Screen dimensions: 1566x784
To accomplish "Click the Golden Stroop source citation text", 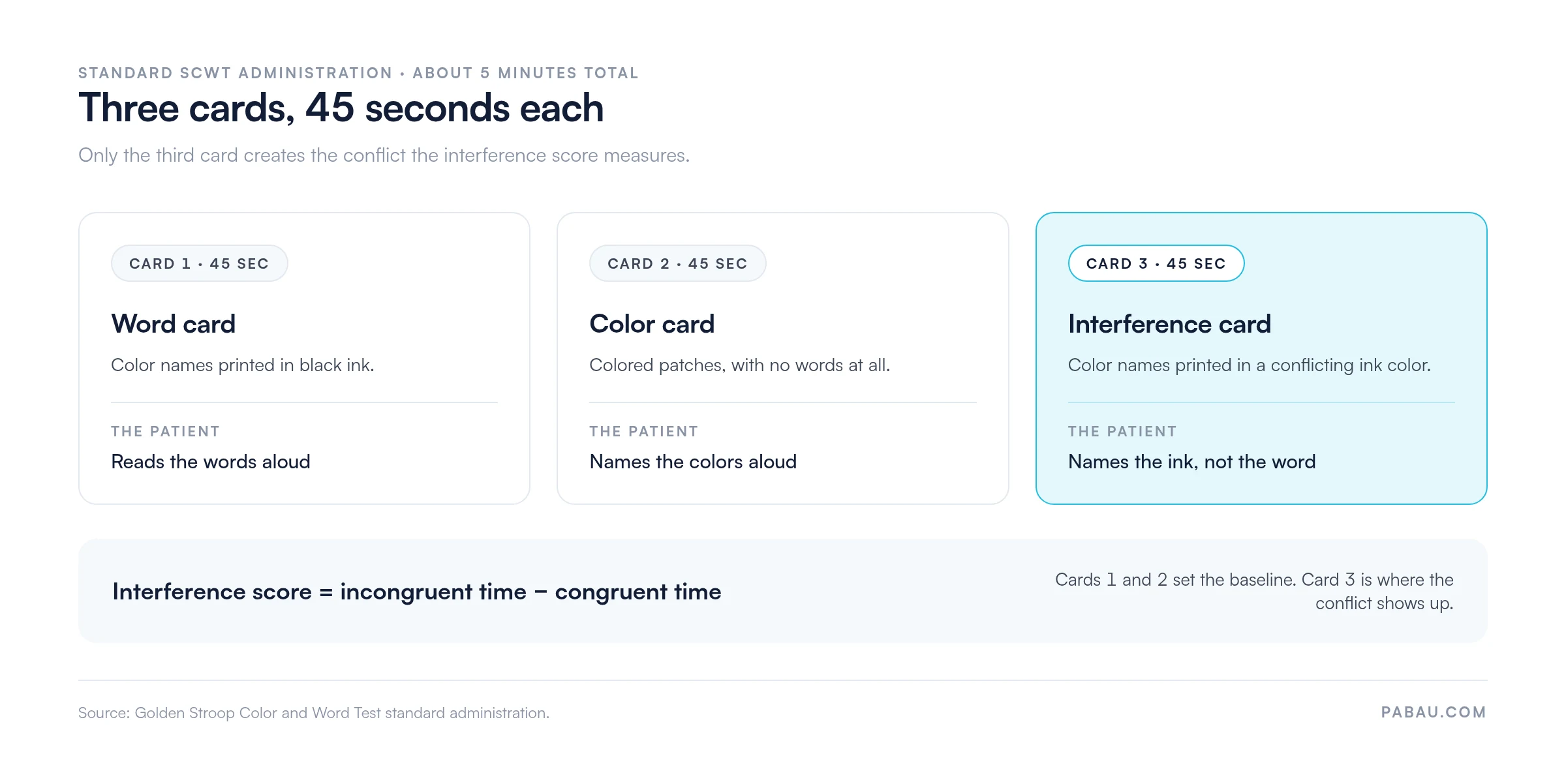I will click(x=314, y=713).
